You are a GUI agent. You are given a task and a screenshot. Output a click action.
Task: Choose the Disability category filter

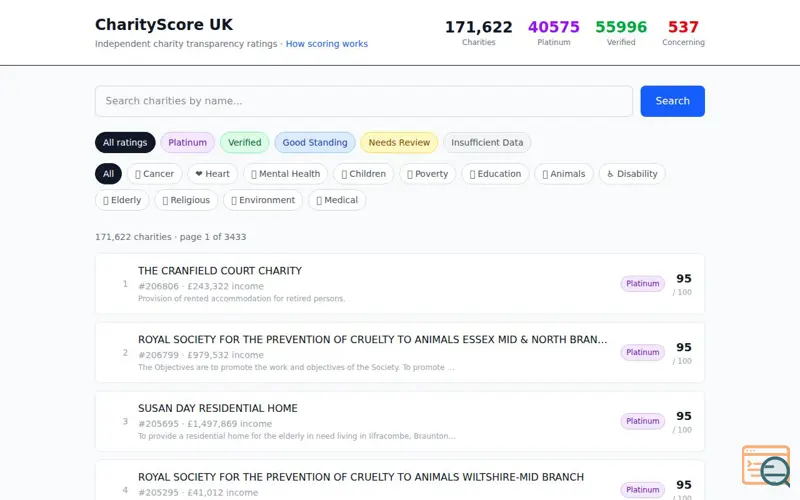point(632,173)
